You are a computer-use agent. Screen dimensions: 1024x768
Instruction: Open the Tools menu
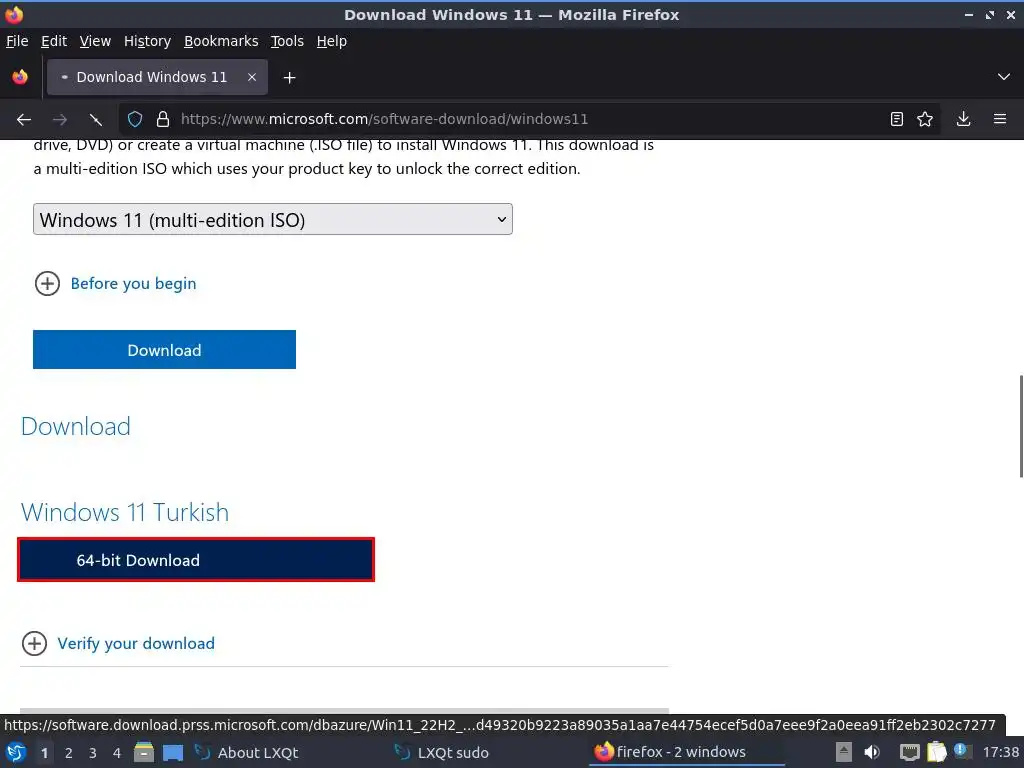(287, 41)
